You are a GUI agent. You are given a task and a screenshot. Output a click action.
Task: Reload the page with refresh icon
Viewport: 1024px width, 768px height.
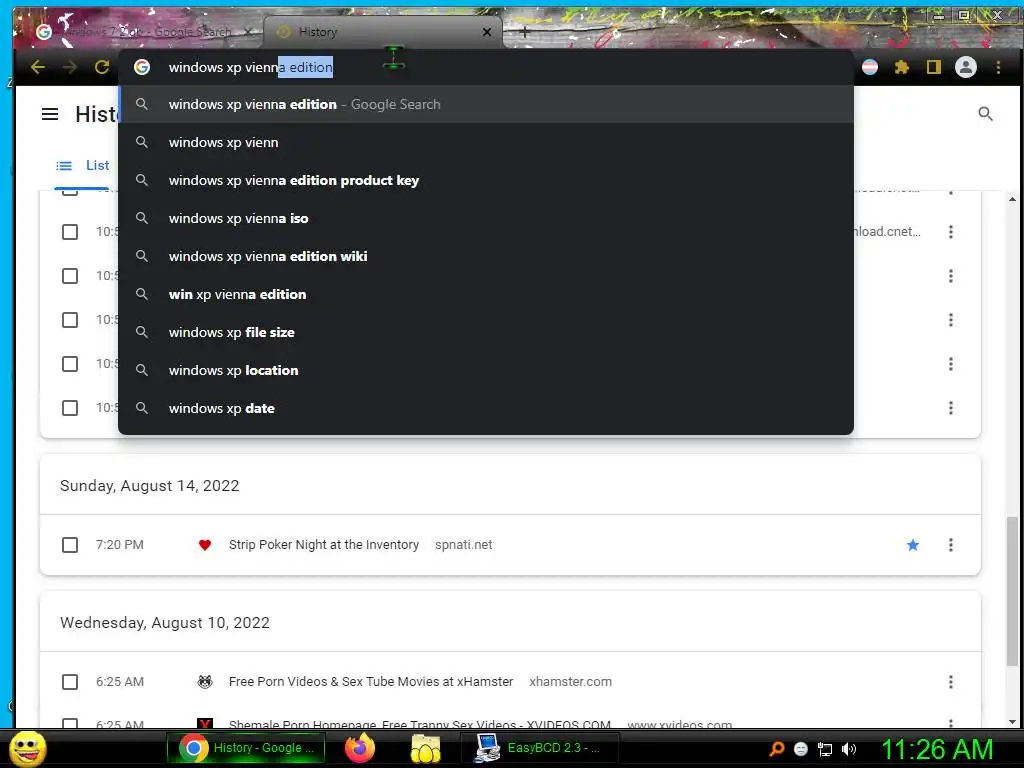102,67
